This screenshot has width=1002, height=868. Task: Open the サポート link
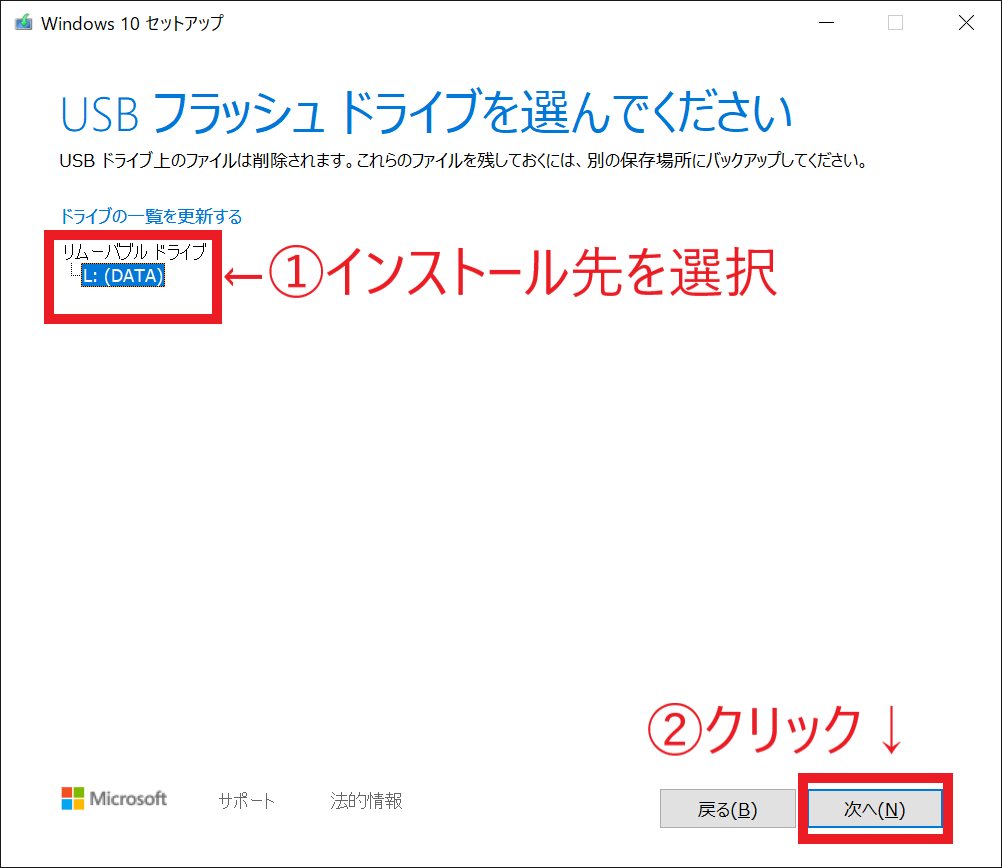[x=247, y=800]
